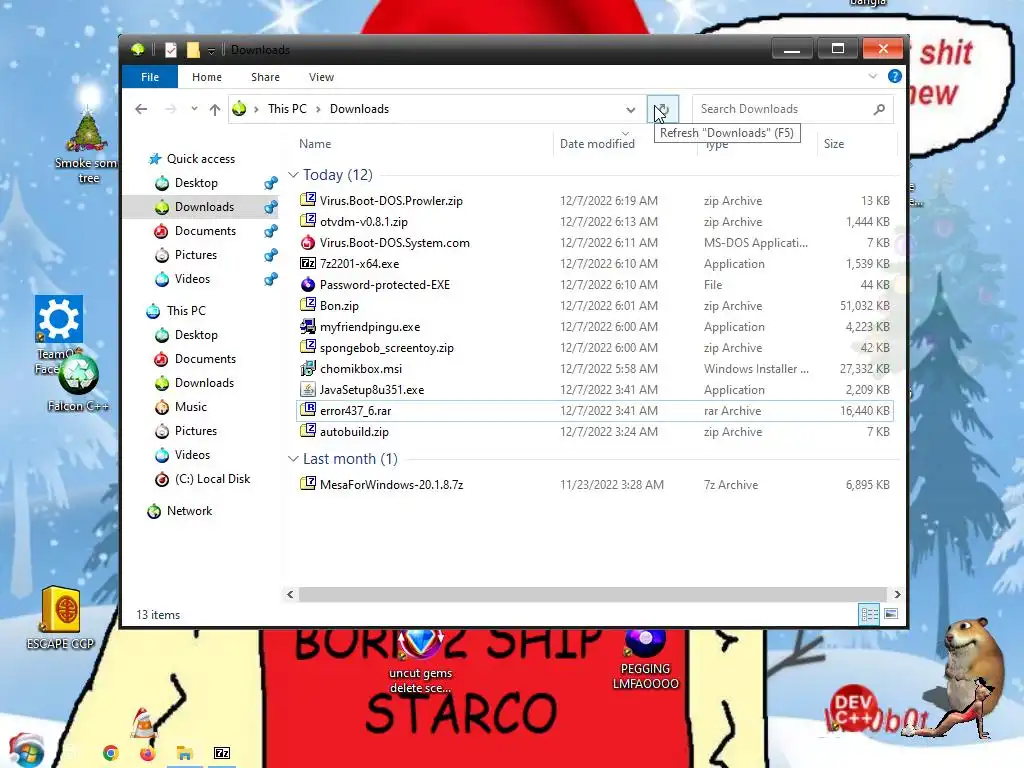Sort by the Name column header
Viewport: 1024px width, 768px height.
[315, 144]
